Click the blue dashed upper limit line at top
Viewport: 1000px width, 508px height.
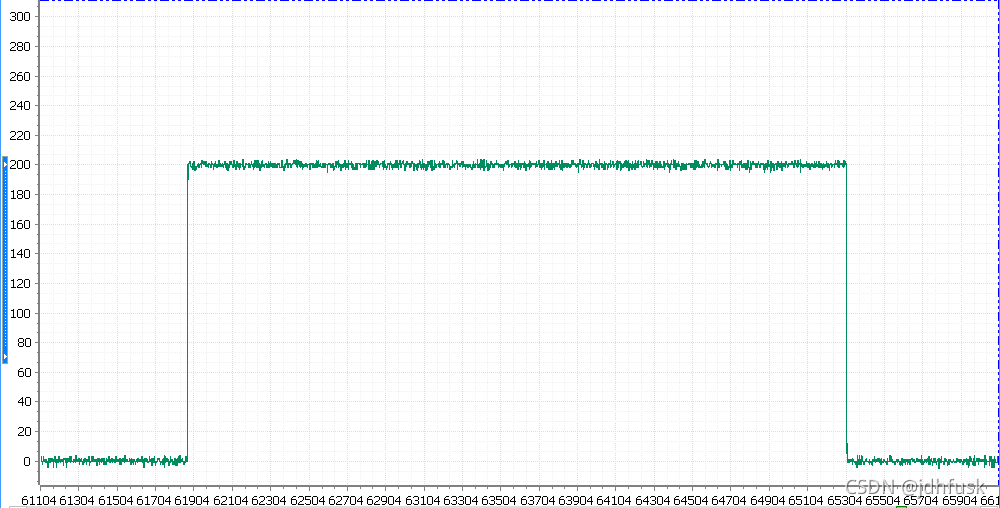[518, 1]
